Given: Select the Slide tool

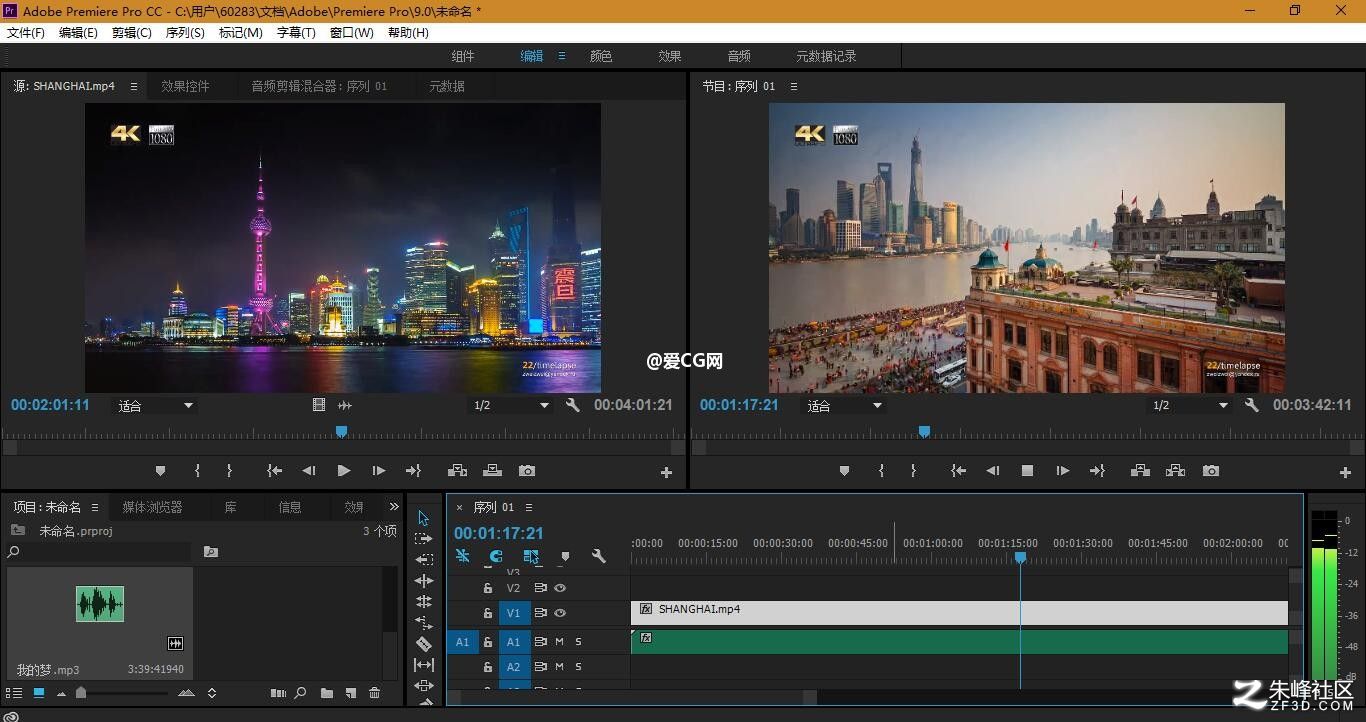Looking at the screenshot, I should click(423, 686).
